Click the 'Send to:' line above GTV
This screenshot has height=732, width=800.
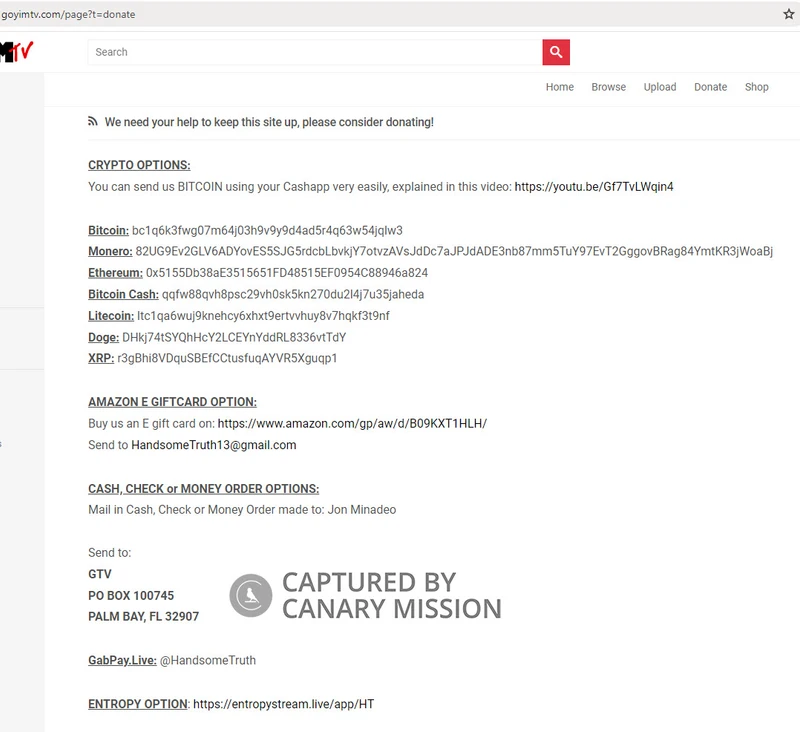[x=110, y=552]
